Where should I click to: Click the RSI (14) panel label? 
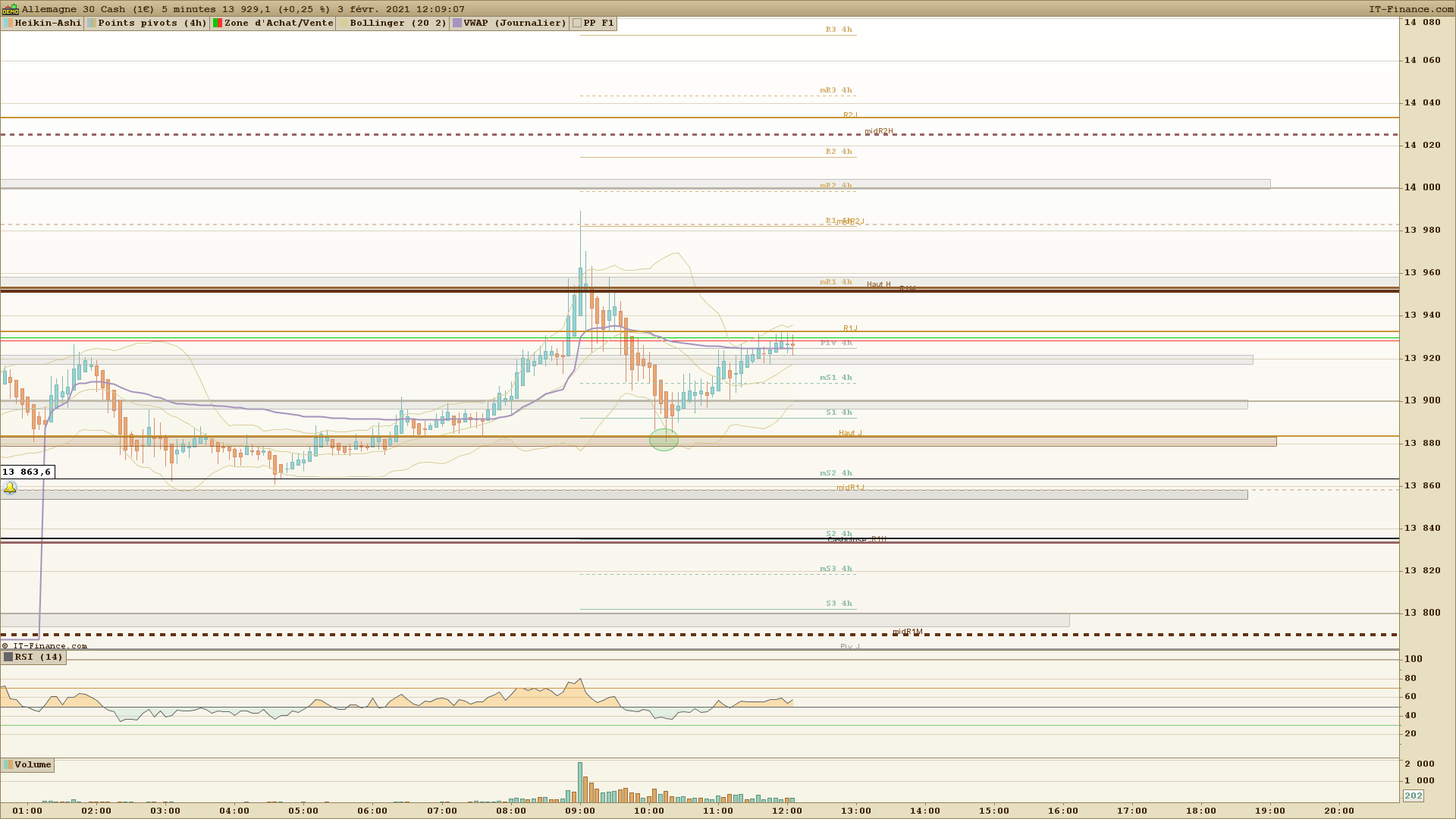point(39,657)
